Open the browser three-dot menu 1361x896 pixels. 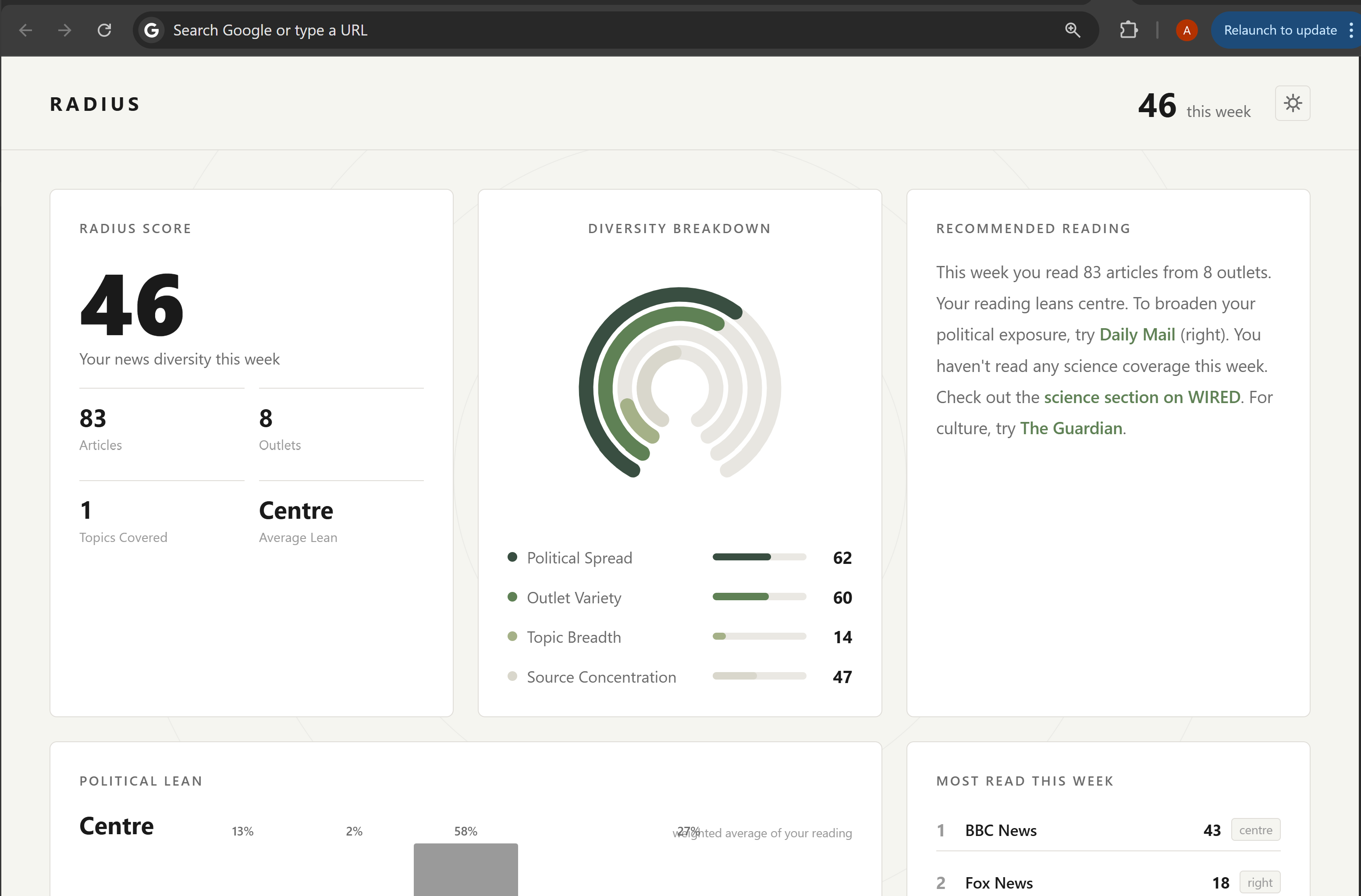pyautogui.click(x=1351, y=30)
